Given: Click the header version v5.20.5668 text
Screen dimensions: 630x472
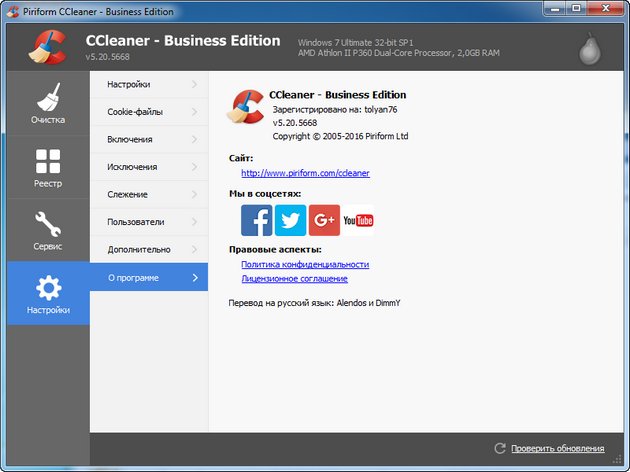Looking at the screenshot, I should click(107, 57).
